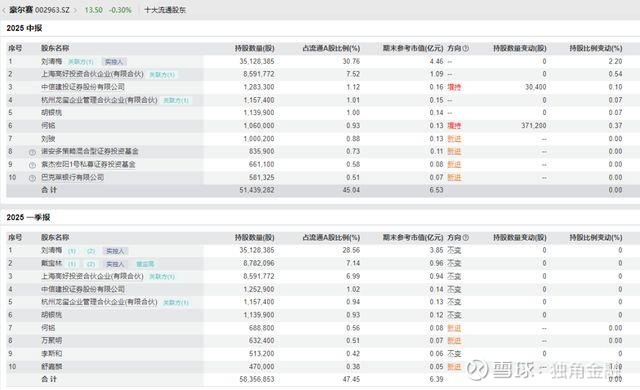
Task: Click the cell value 513,200
Action: [262, 354]
